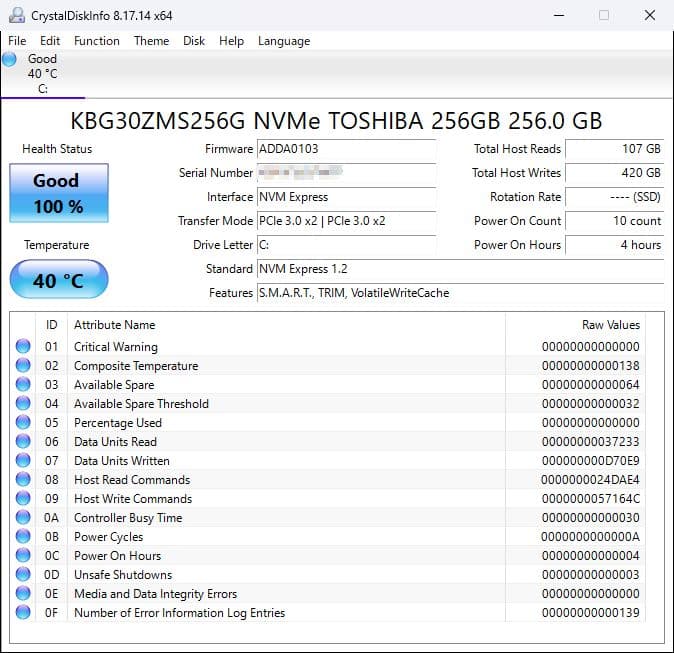Click raw value 000000057164C
Viewport: 674px width, 653px height.
coord(591,499)
